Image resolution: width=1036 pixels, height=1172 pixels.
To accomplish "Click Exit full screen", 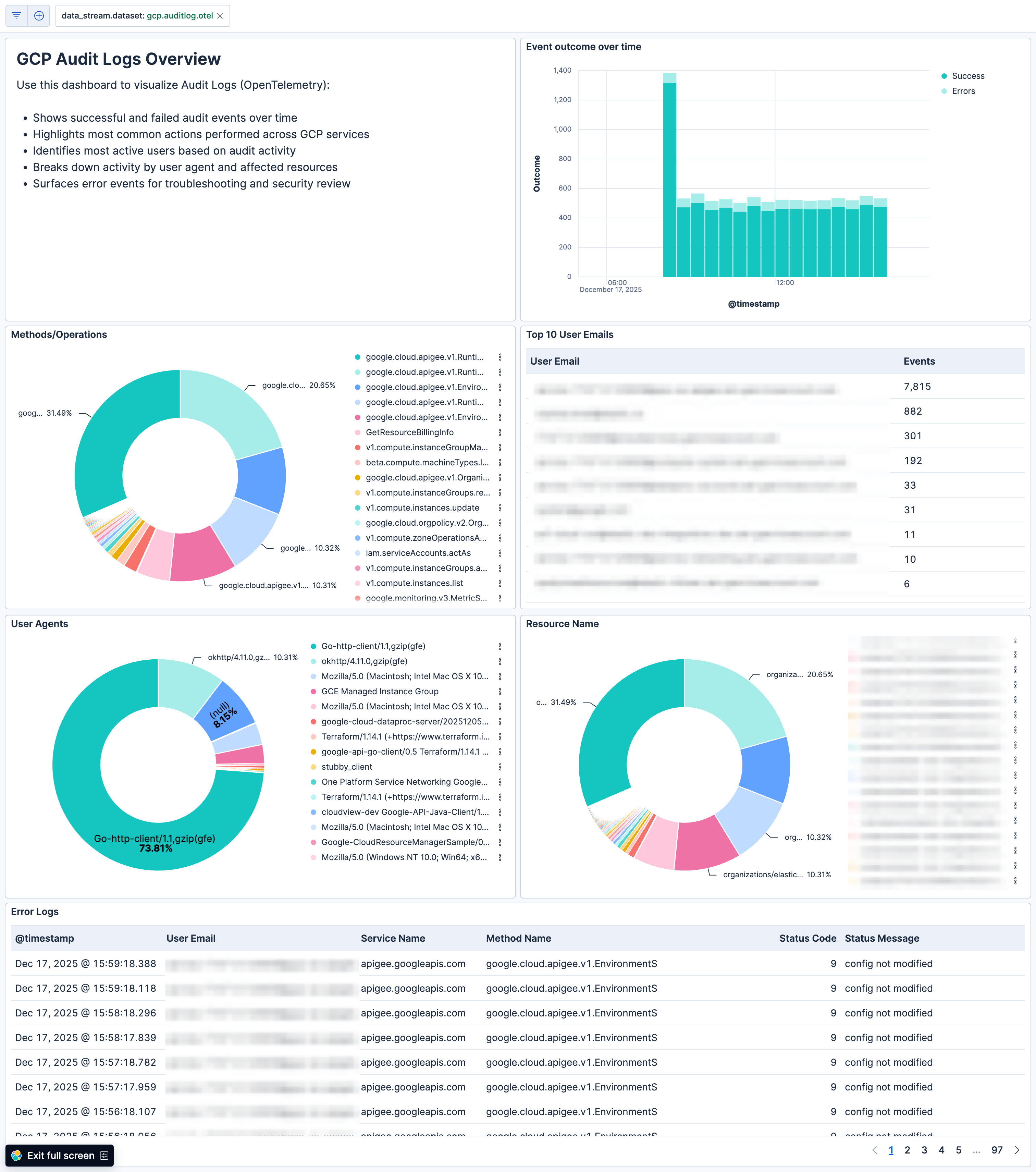I will click(x=60, y=1155).
